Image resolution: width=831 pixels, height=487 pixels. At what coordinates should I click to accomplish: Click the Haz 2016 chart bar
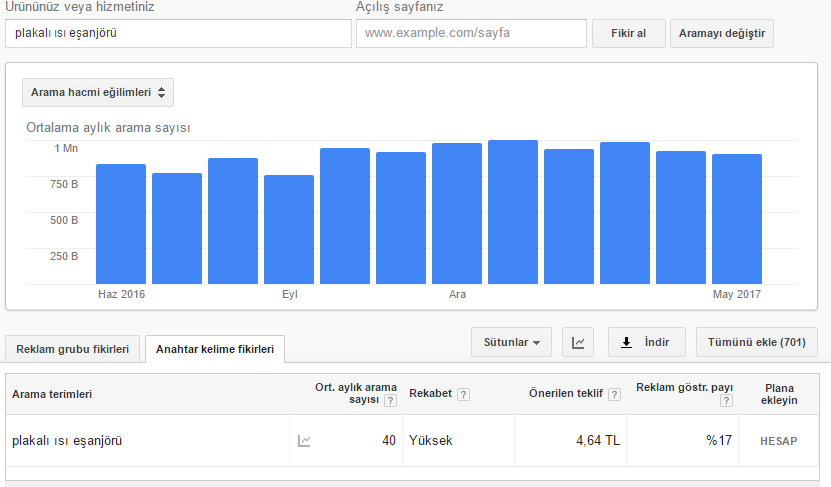point(121,224)
